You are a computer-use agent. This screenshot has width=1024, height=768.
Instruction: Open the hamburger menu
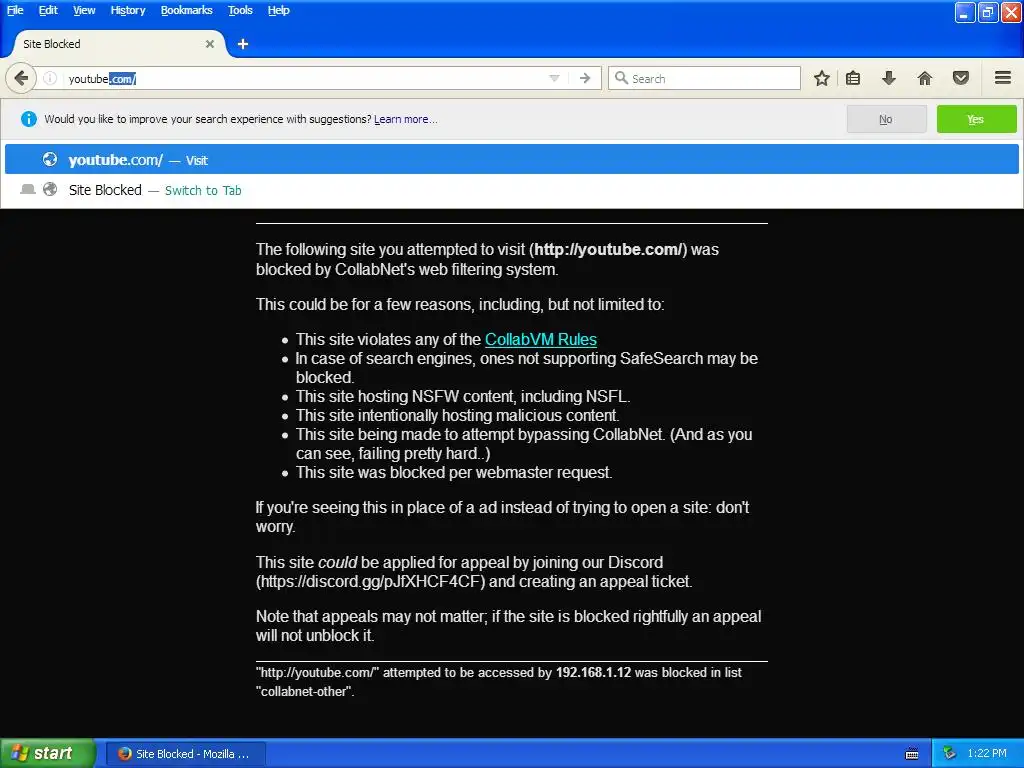1003,78
